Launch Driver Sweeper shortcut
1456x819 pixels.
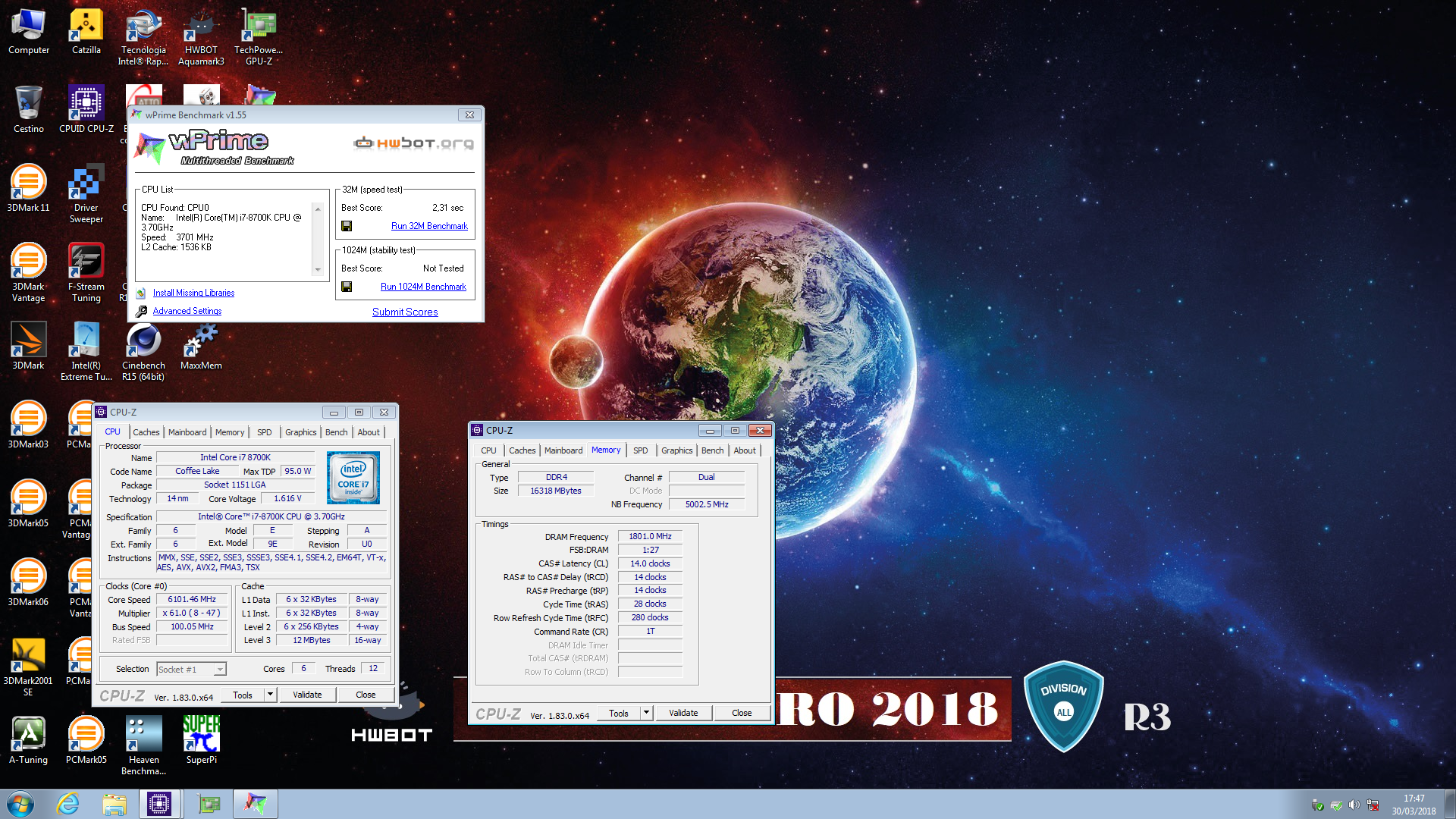coord(86,194)
